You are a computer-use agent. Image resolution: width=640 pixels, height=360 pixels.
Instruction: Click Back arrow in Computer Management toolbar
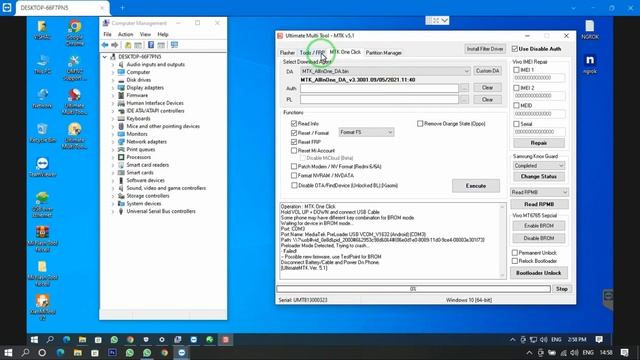pyautogui.click(x=105, y=45)
